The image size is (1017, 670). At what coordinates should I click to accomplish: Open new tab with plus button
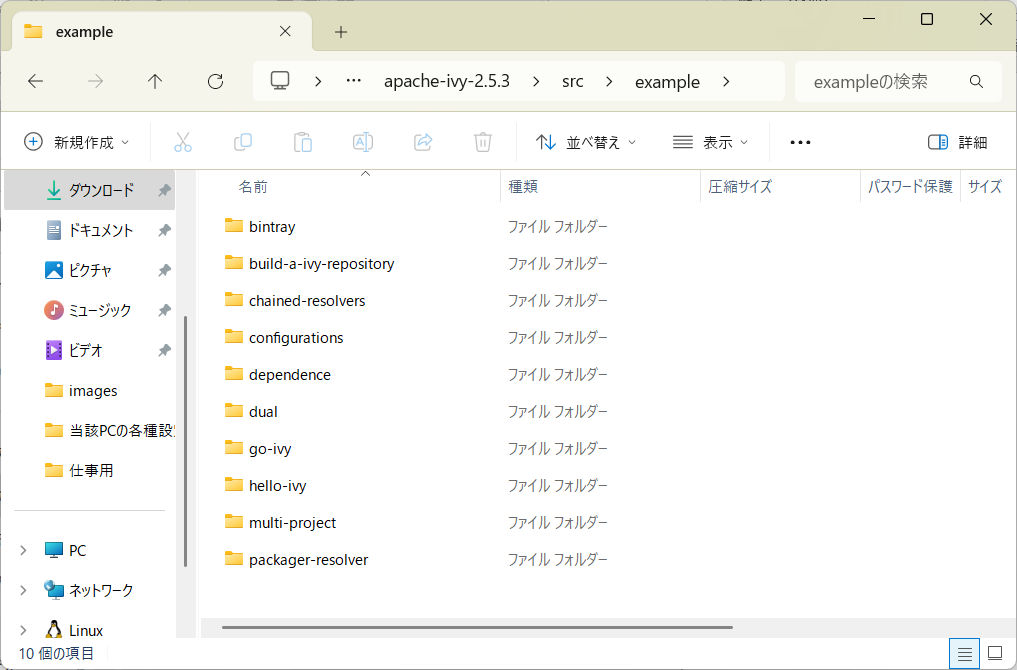(x=341, y=32)
